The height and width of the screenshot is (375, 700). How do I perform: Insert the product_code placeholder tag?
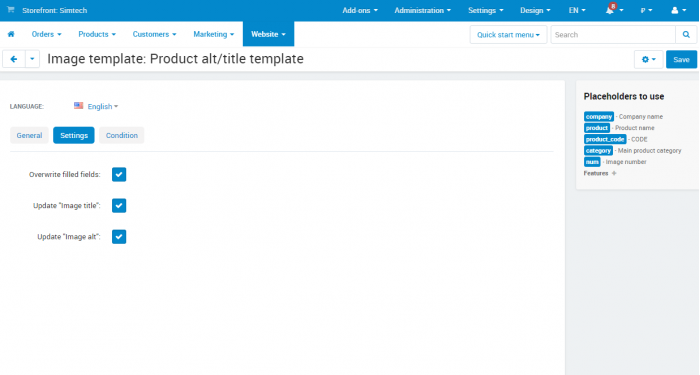coord(605,139)
